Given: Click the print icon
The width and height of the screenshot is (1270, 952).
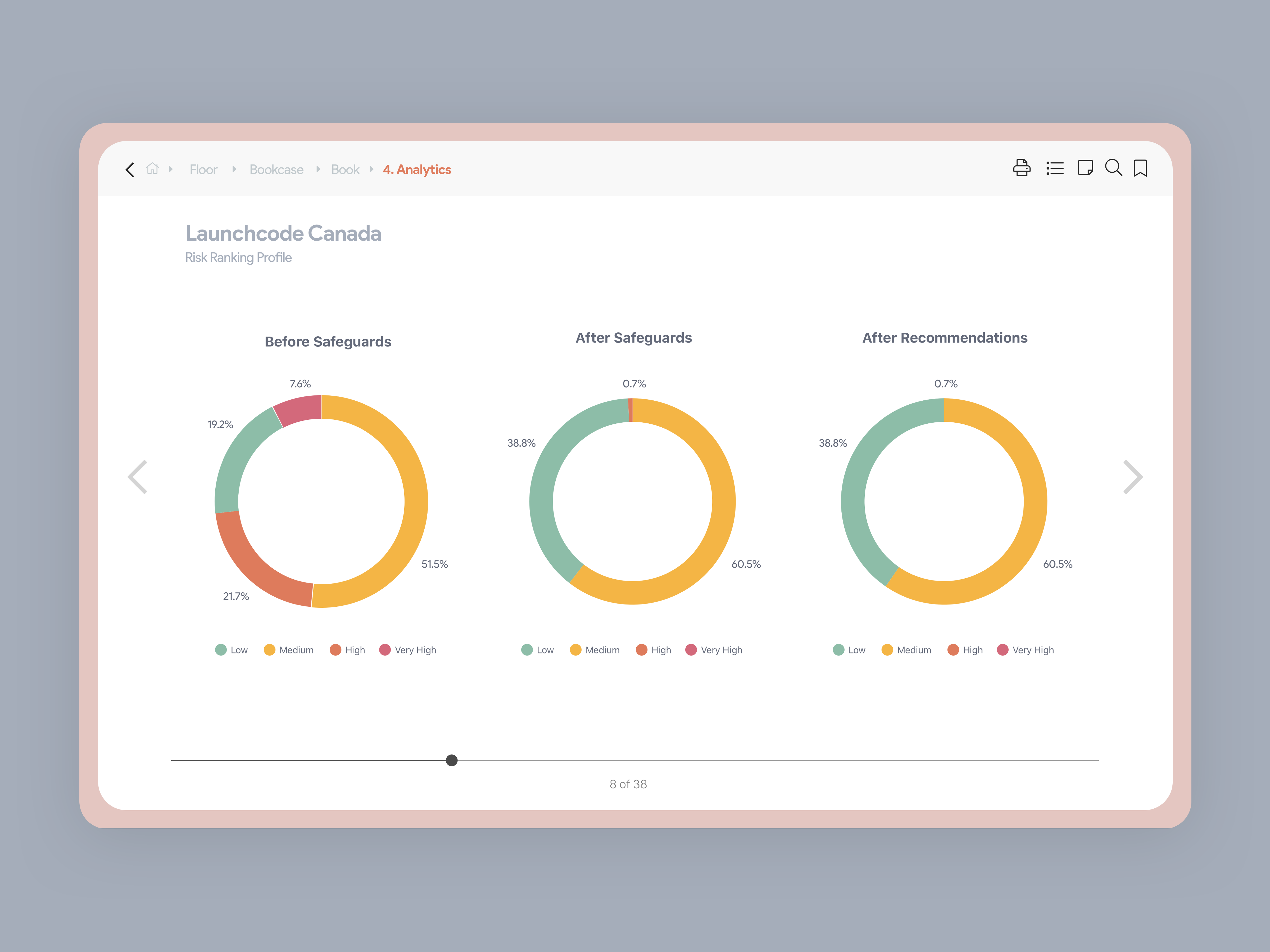Looking at the screenshot, I should point(1021,168).
